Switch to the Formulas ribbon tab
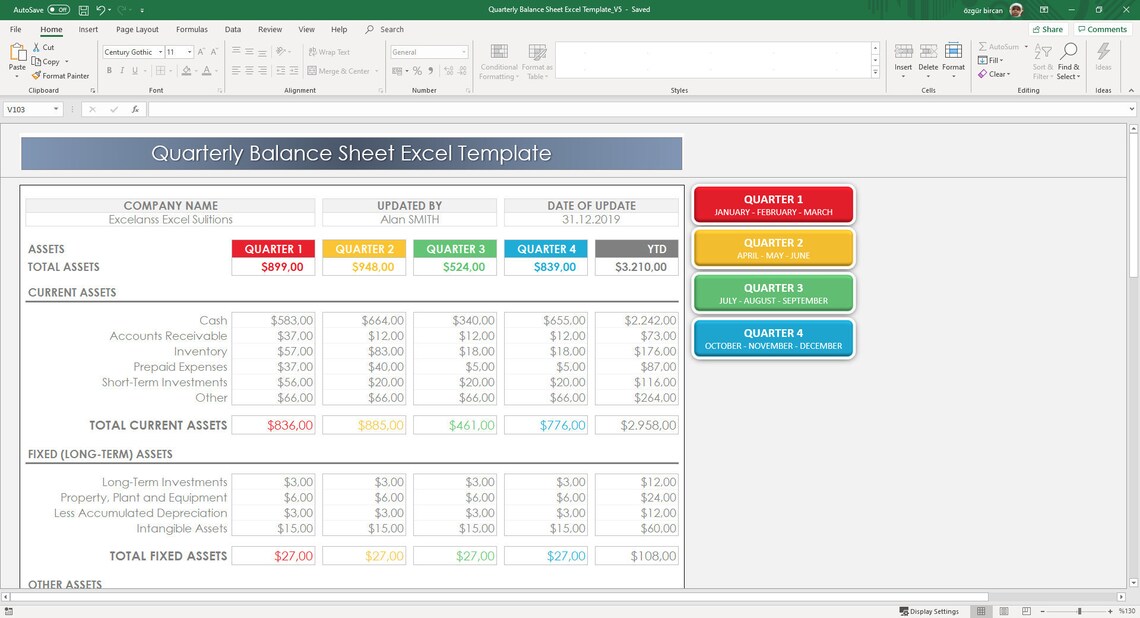The height and width of the screenshot is (618, 1140). click(x=191, y=29)
